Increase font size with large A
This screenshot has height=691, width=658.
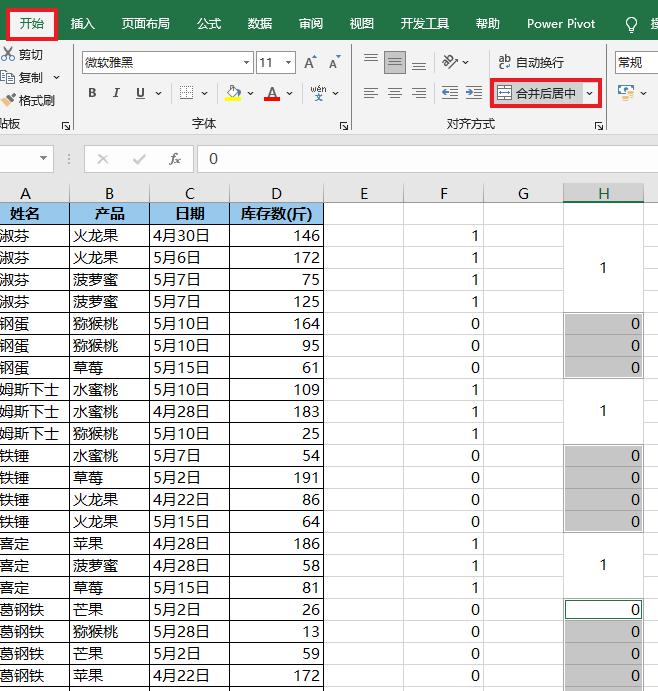(x=311, y=63)
